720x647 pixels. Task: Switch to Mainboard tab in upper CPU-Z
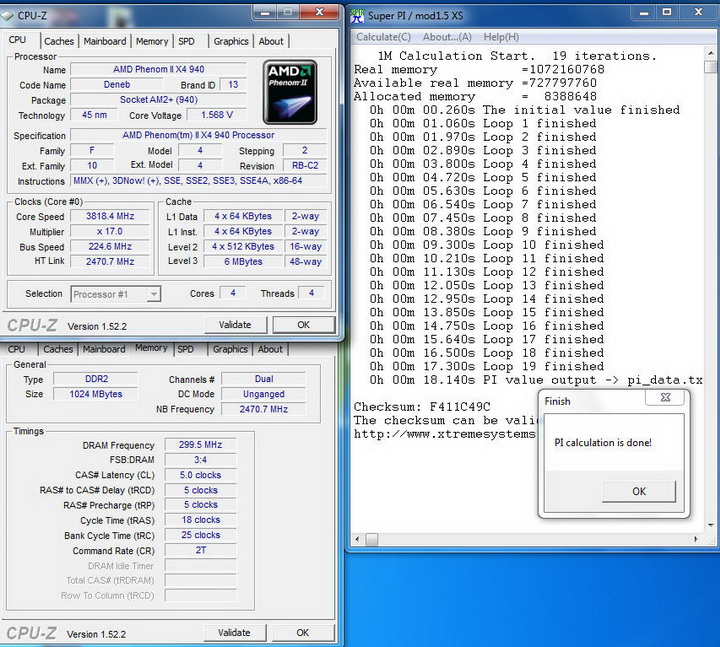click(x=105, y=41)
